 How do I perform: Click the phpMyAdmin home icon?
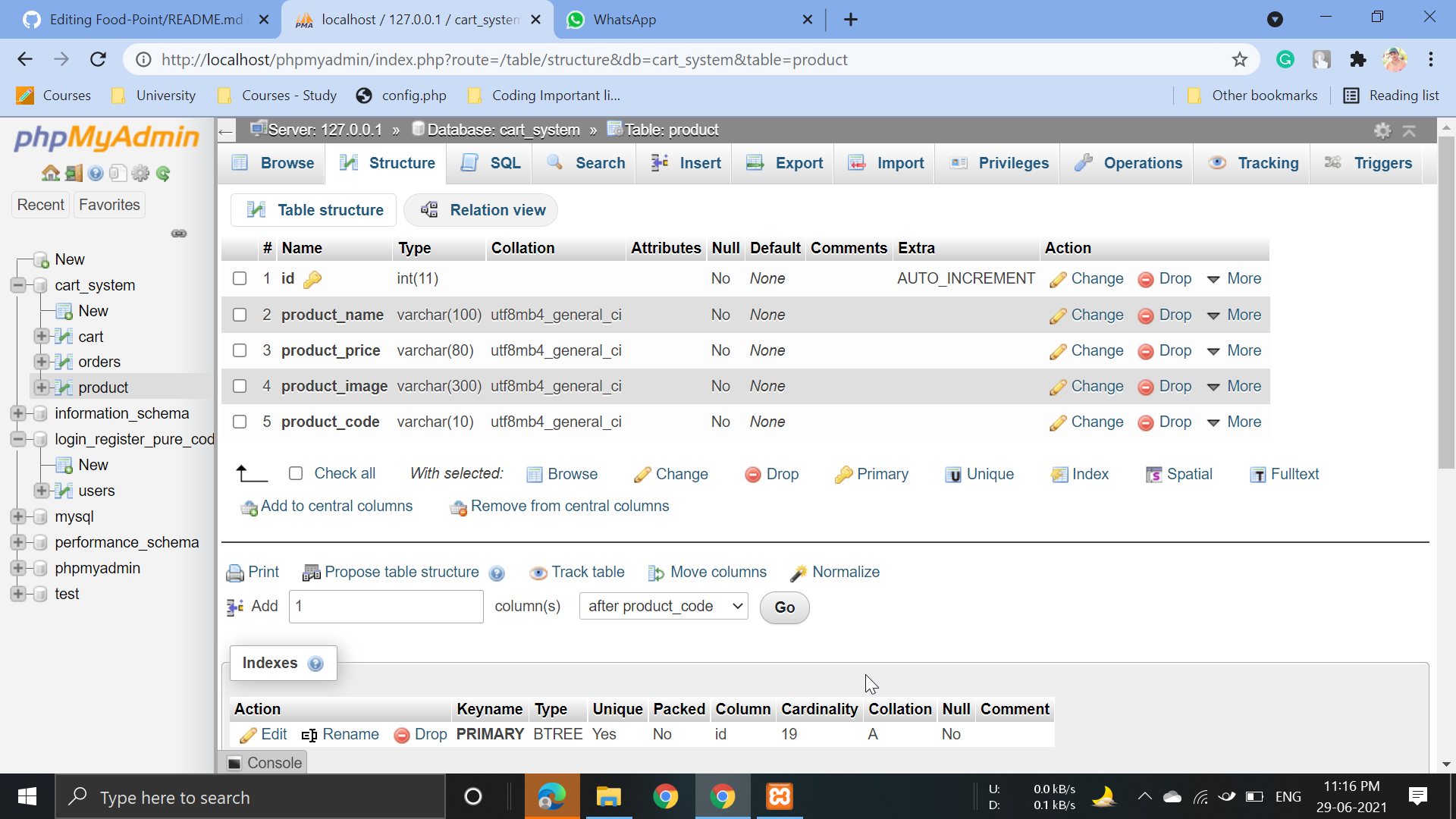point(50,174)
